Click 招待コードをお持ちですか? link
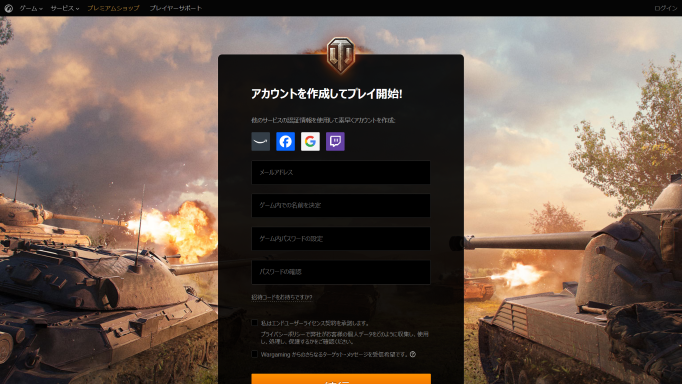 281,297
